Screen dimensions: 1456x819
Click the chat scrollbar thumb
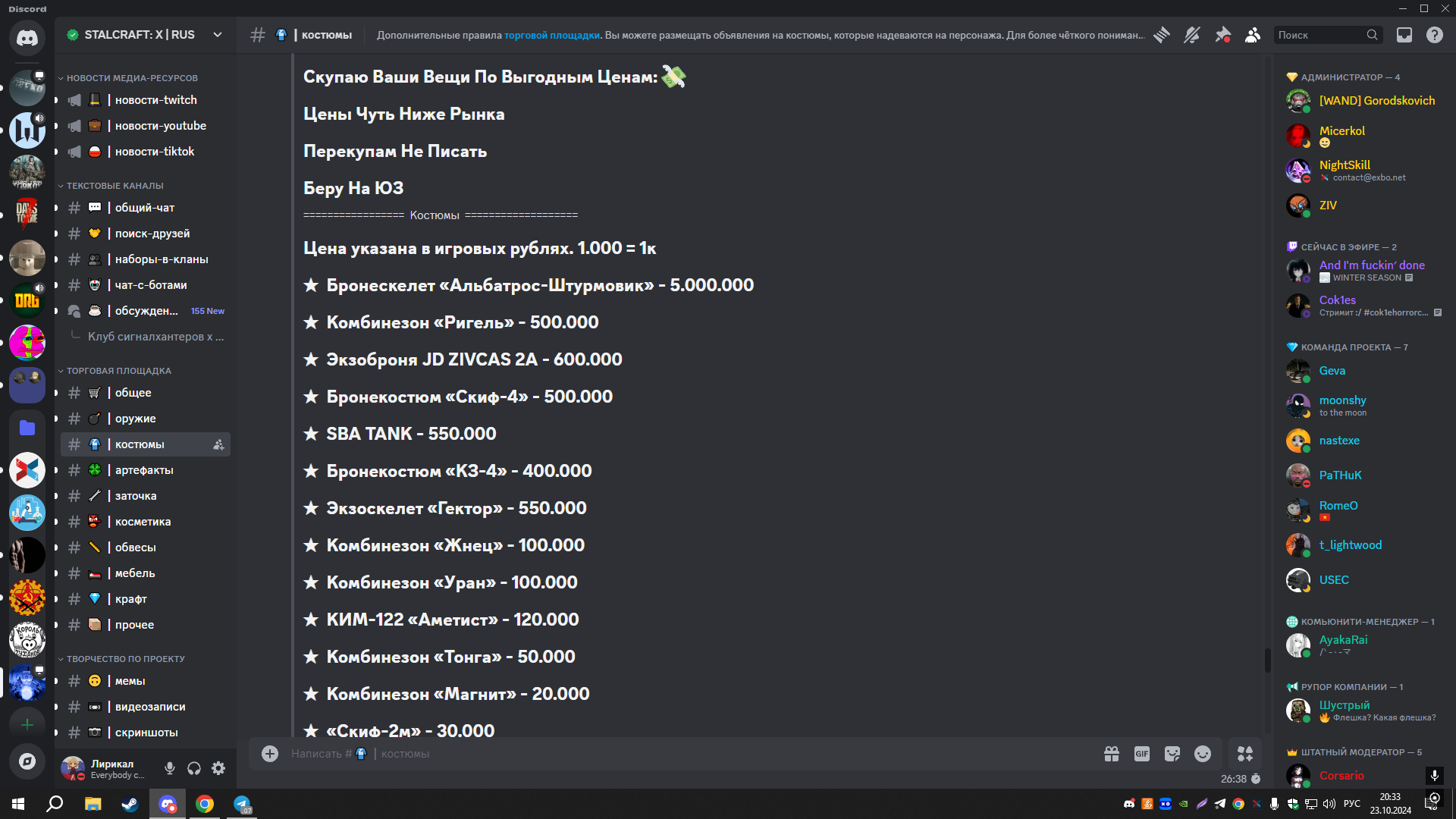1267,660
